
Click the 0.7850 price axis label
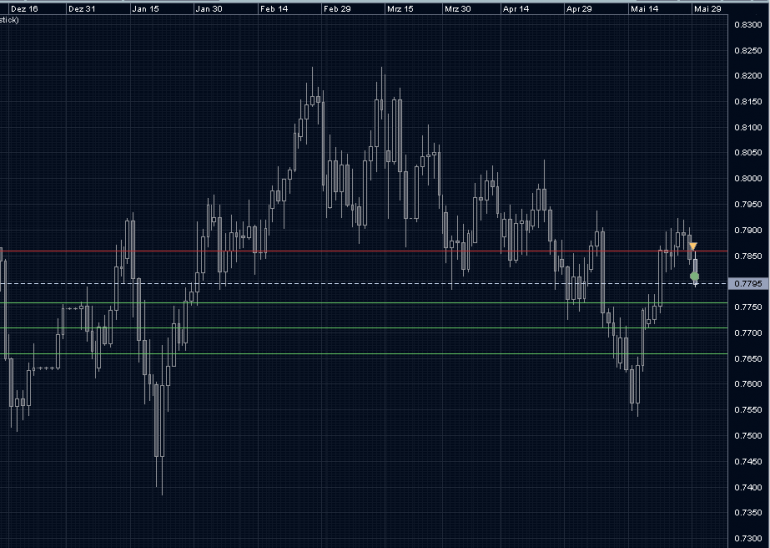pyautogui.click(x=748, y=256)
